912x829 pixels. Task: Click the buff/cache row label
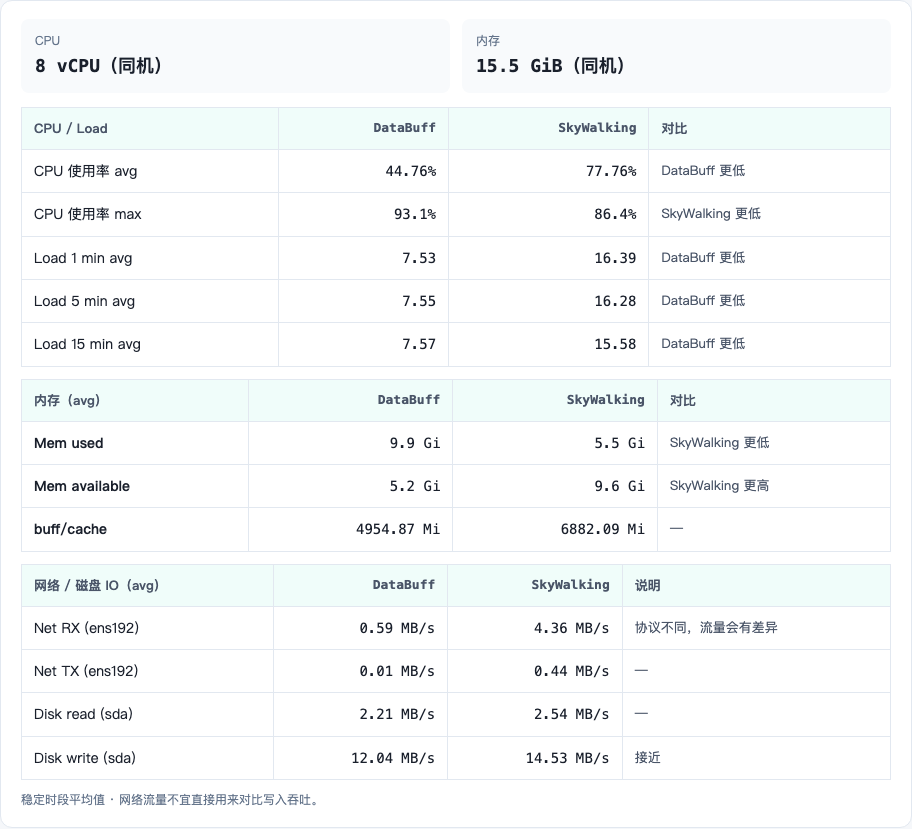point(70,529)
